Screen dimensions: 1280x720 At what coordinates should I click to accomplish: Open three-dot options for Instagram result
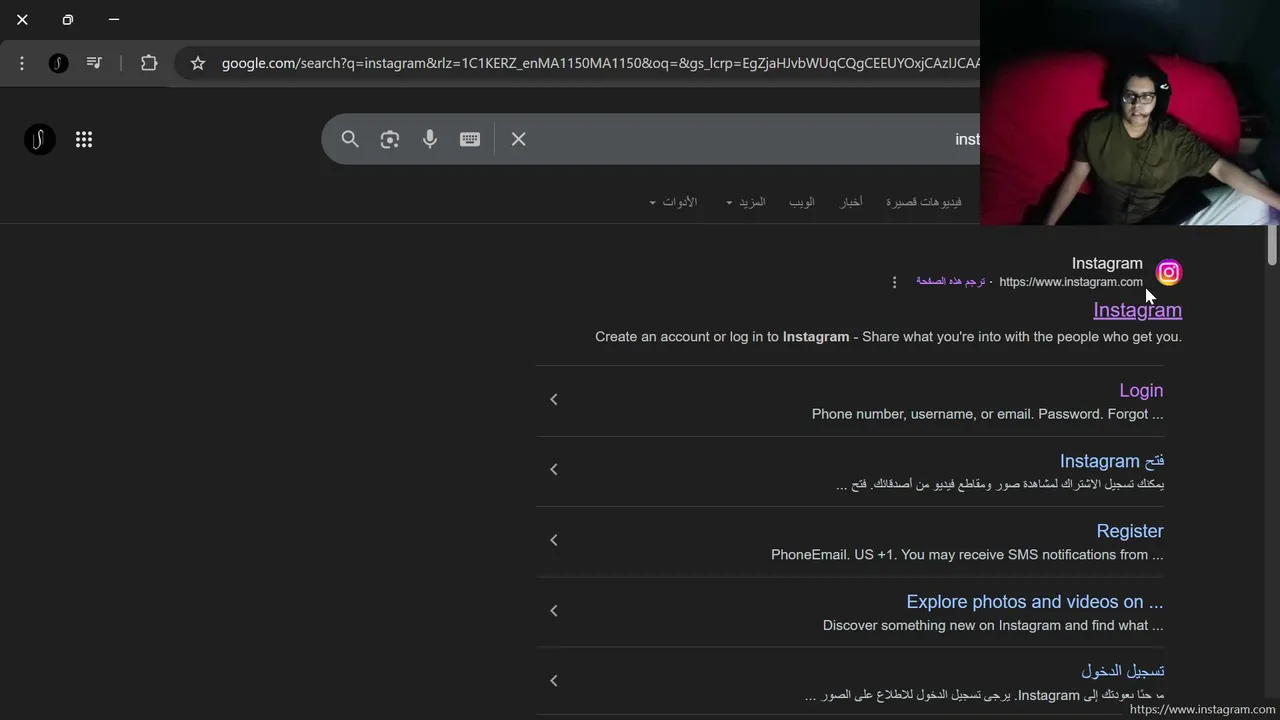pos(894,282)
